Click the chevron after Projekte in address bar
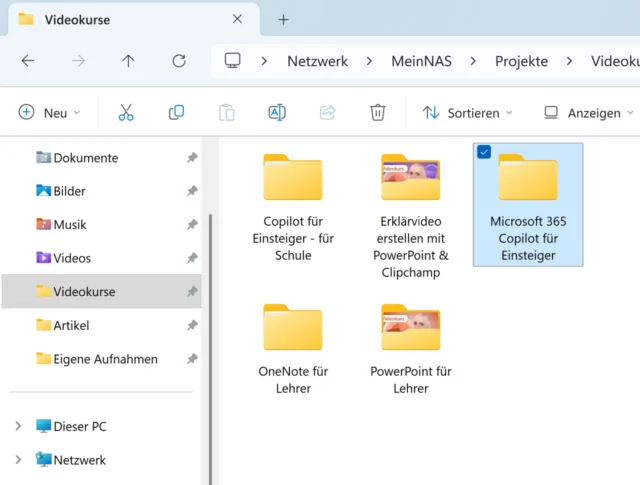The width and height of the screenshot is (640, 485). click(569, 61)
